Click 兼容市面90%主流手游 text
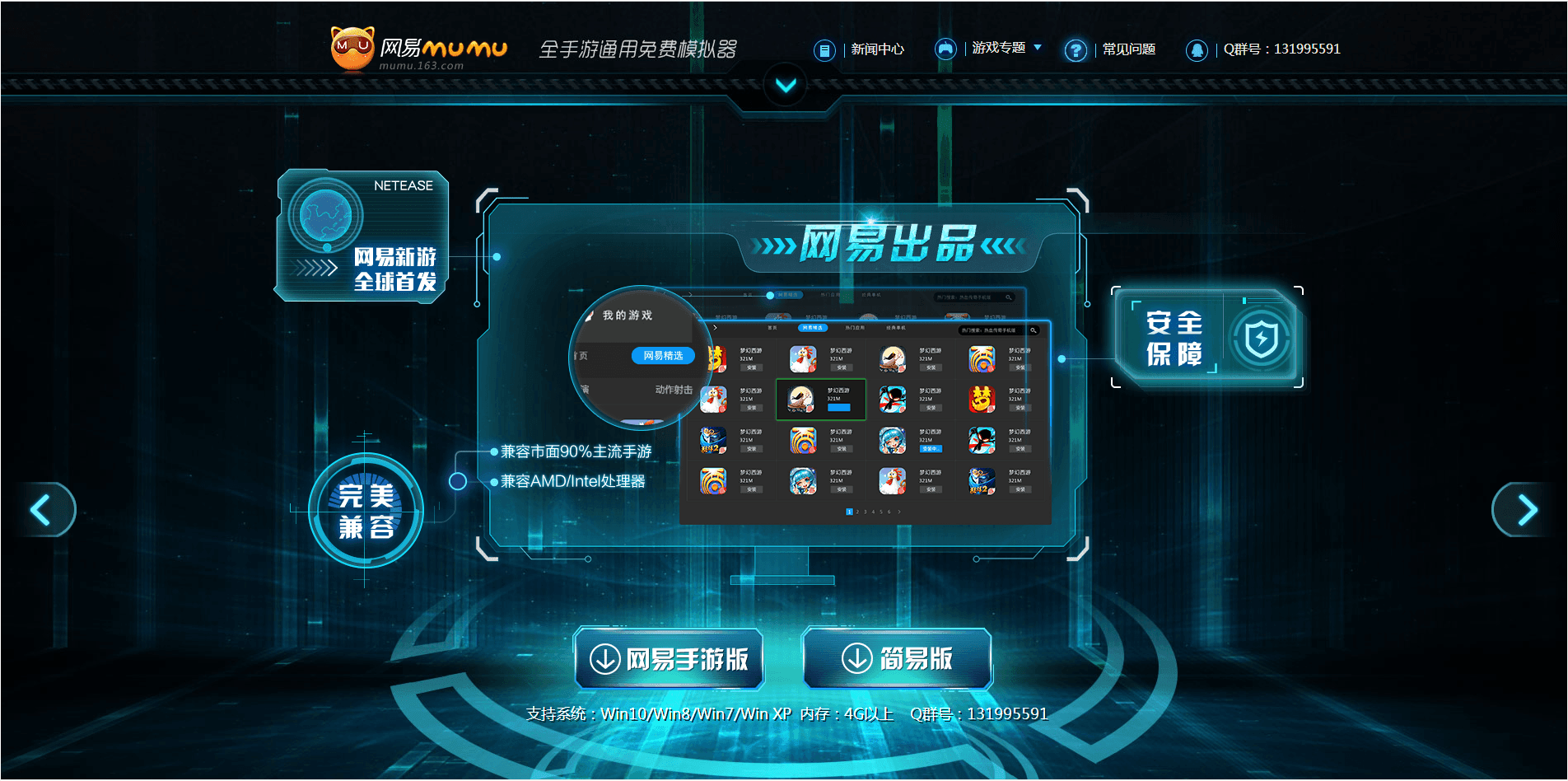This screenshot has width=1568, height=781. point(576,451)
